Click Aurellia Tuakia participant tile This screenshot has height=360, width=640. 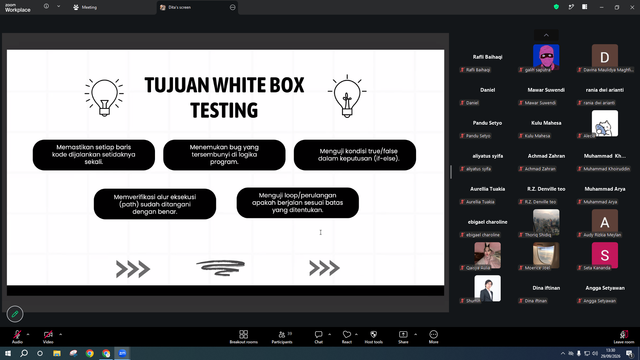[x=487, y=191]
